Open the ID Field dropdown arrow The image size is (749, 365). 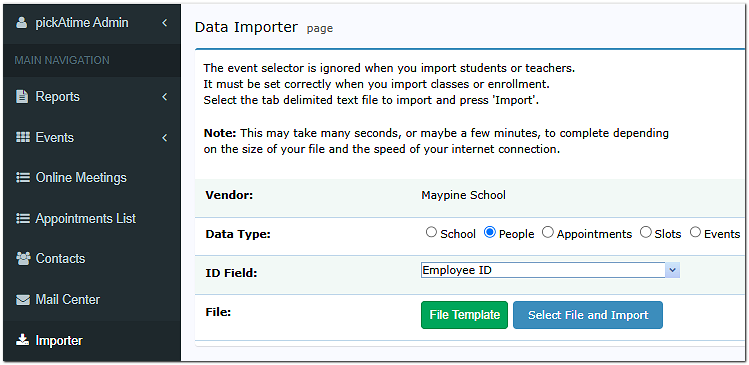(672, 270)
